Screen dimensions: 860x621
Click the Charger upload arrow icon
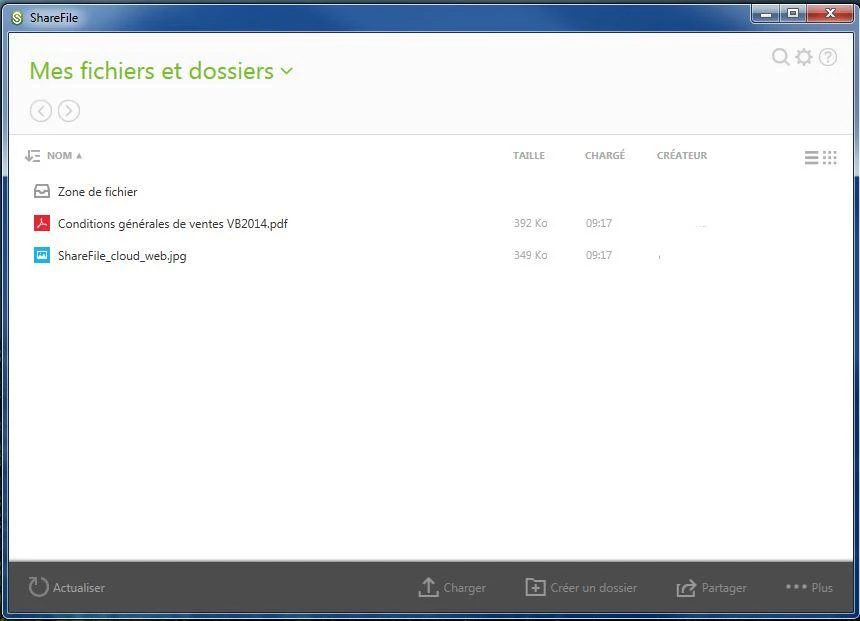pos(428,587)
